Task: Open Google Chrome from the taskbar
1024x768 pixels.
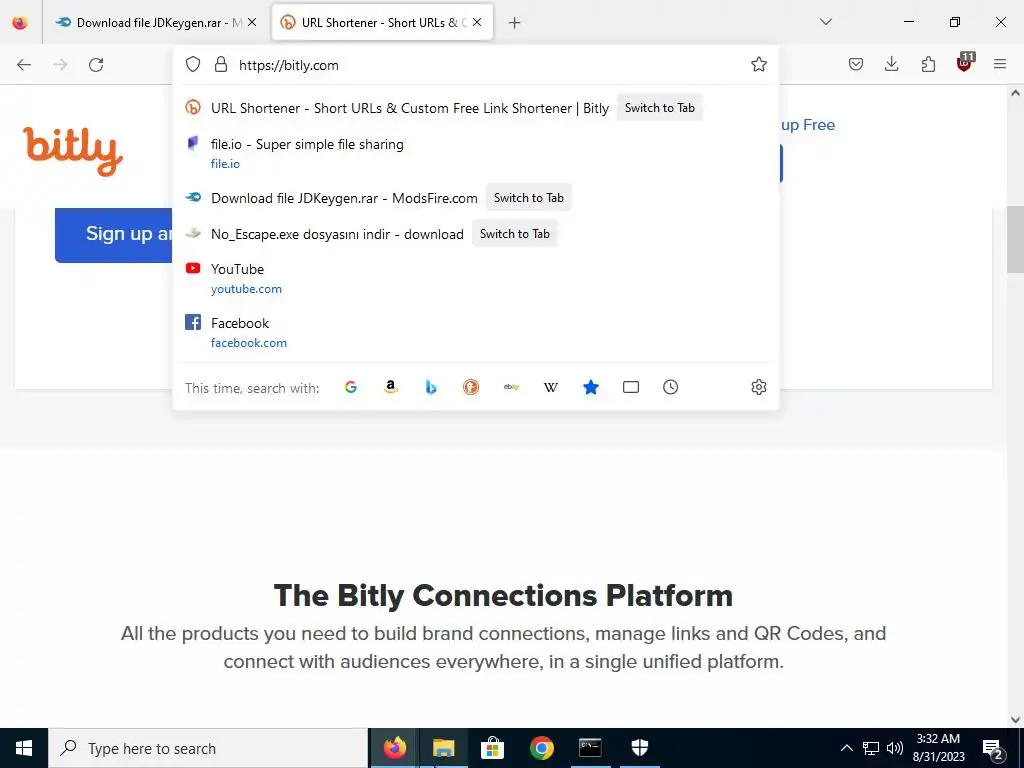Action: click(541, 748)
